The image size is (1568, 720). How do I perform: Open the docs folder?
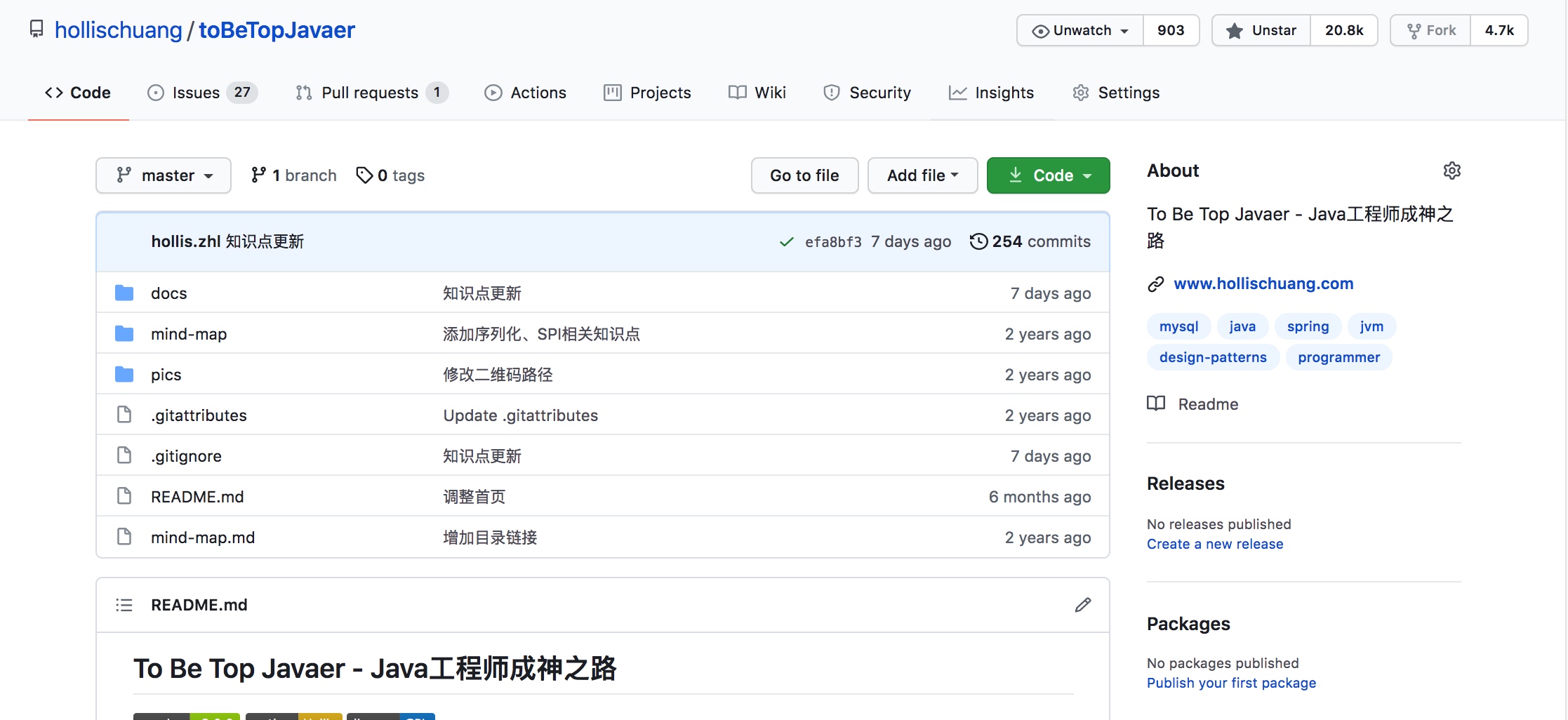point(168,293)
